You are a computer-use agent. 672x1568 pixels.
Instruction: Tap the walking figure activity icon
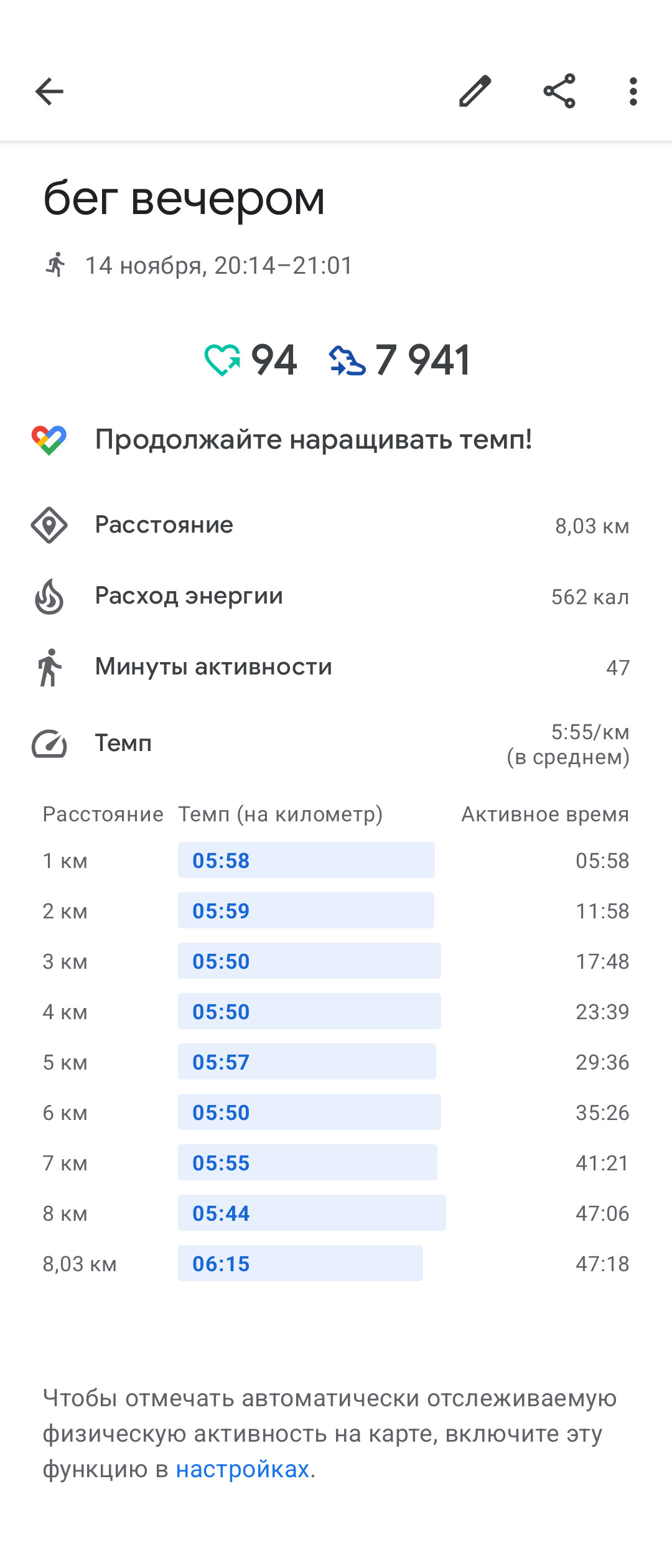pos(49,668)
